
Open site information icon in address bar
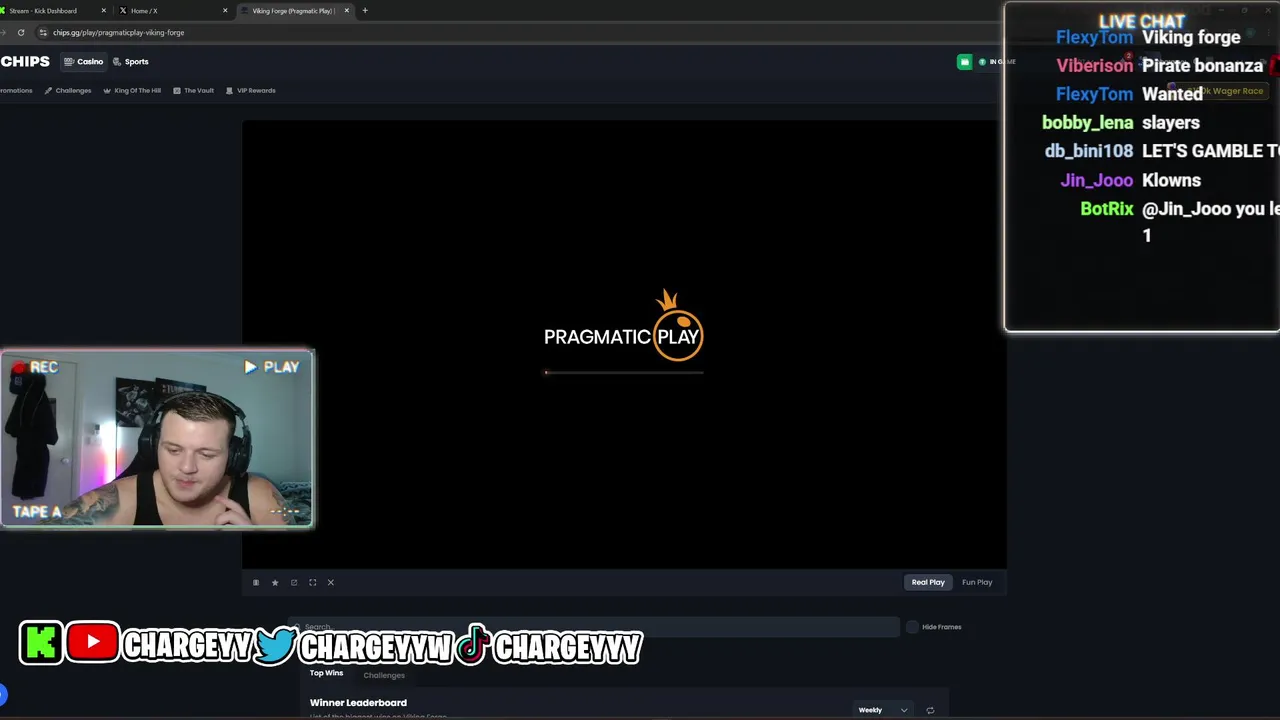click(x=42, y=32)
